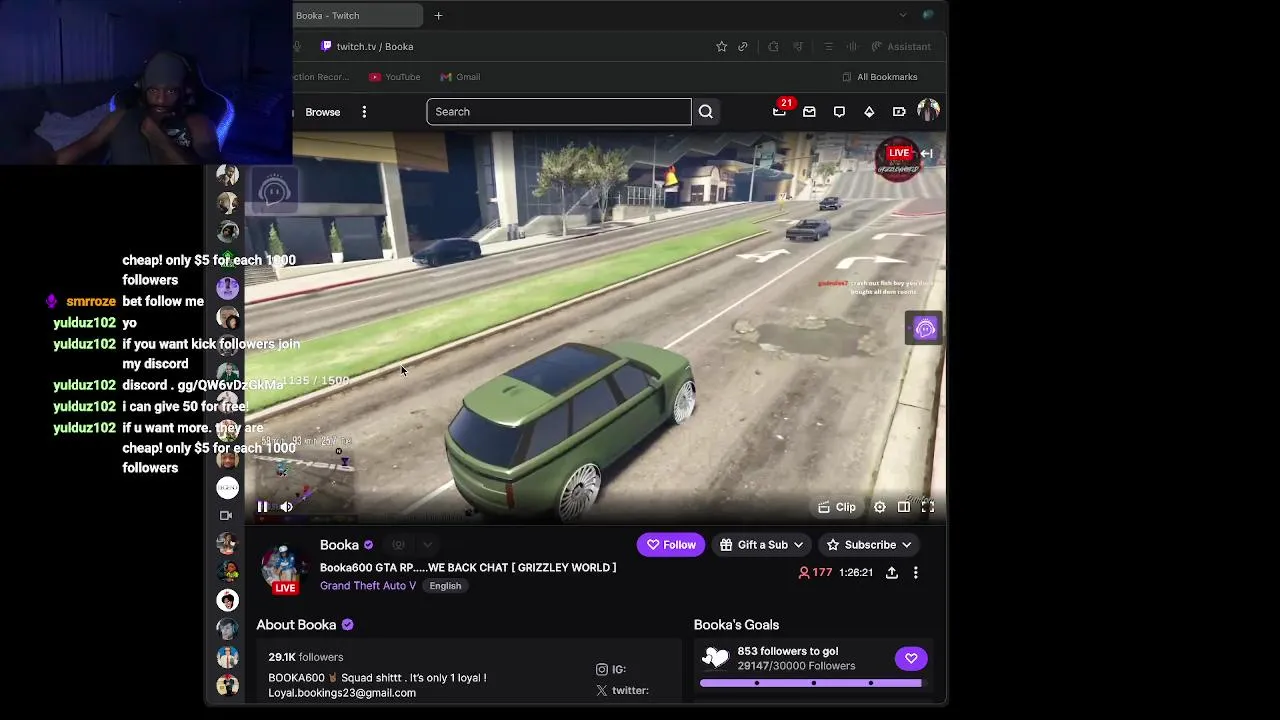The width and height of the screenshot is (1280, 720).
Task: Open the Twitch inbox envelope icon
Action: 810,112
